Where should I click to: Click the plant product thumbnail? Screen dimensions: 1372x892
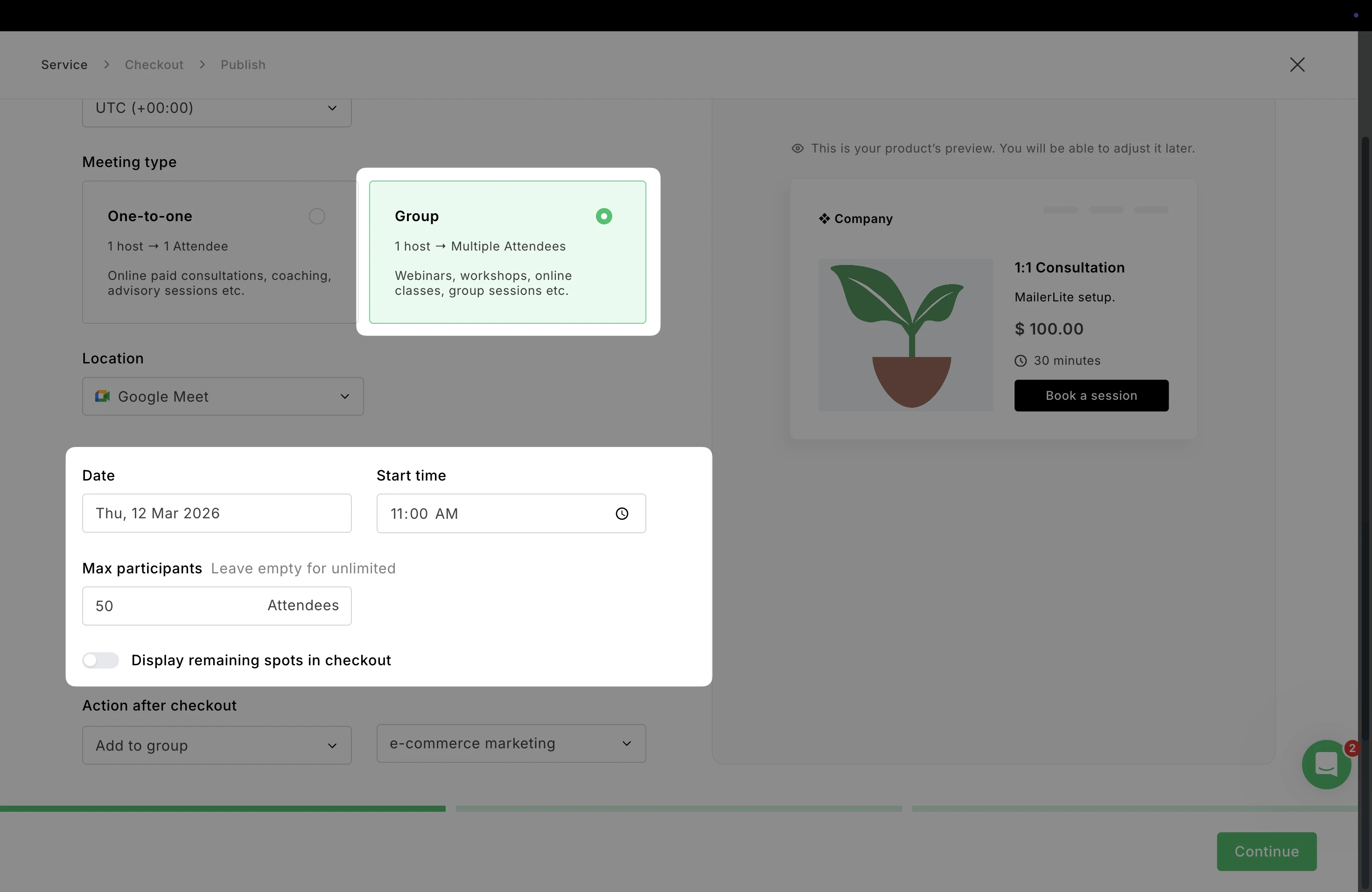pyautogui.click(x=906, y=335)
